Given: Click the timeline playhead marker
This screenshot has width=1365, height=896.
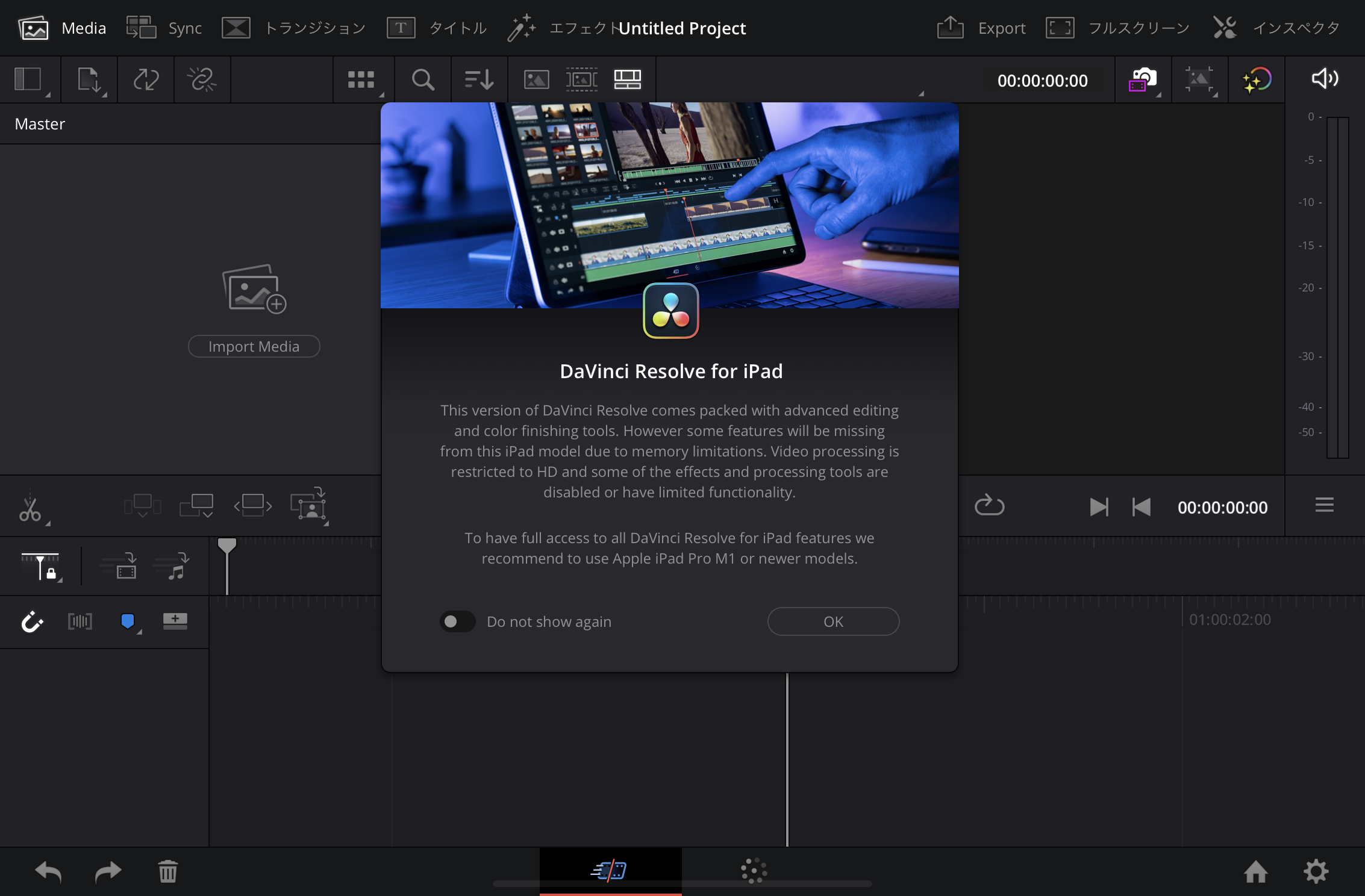Looking at the screenshot, I should [x=226, y=545].
